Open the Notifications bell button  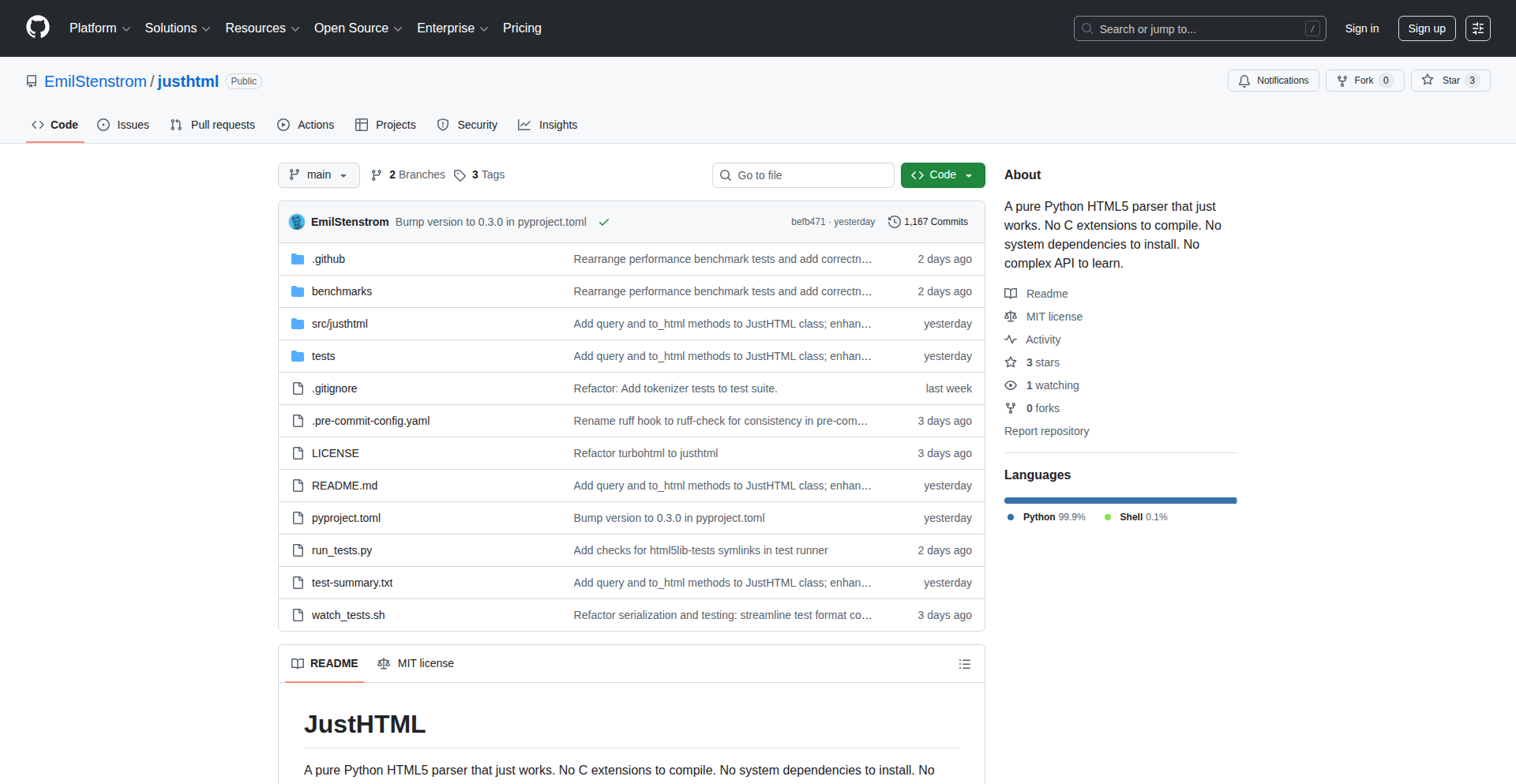1273,81
